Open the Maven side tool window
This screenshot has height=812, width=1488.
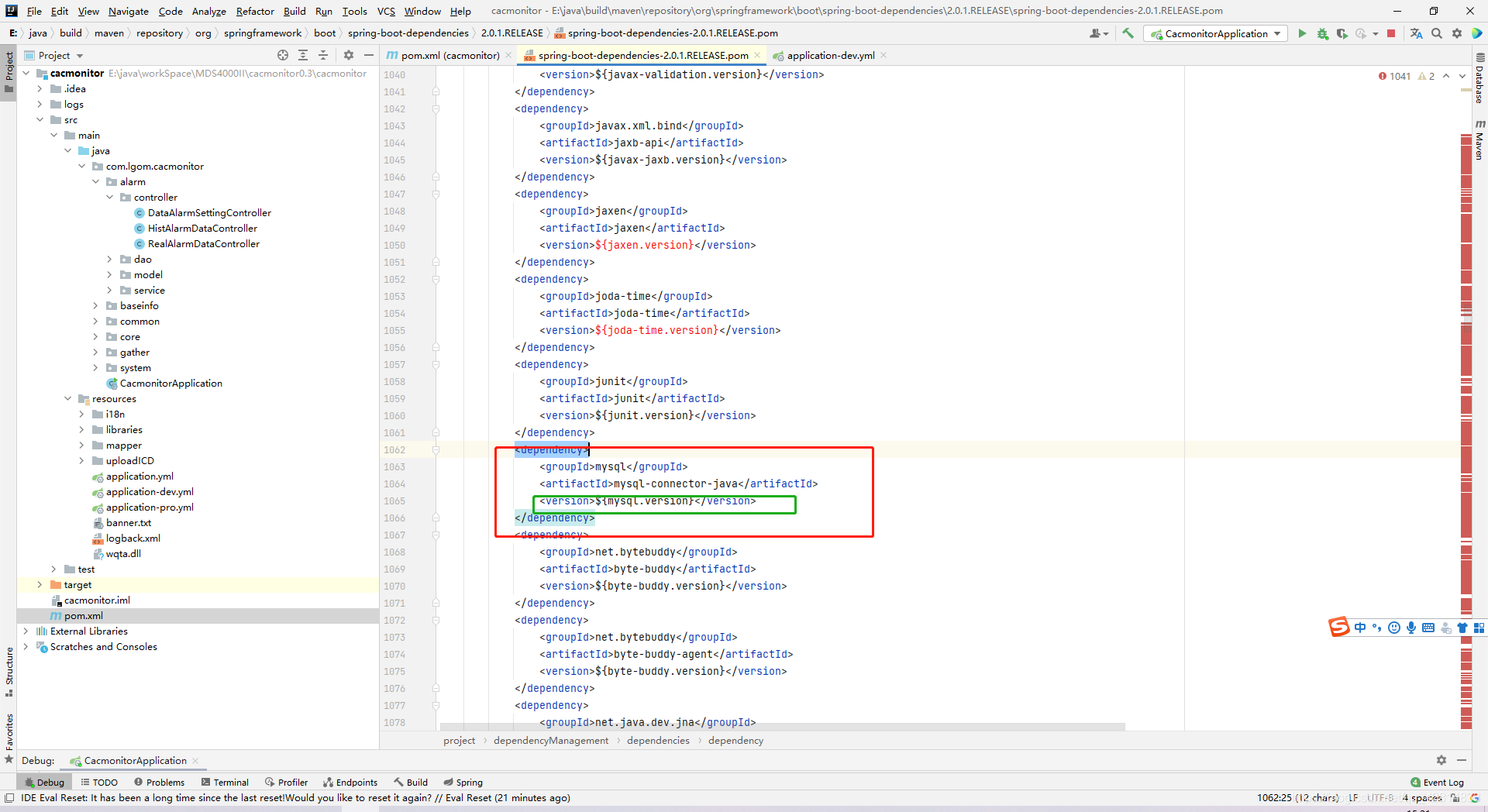[x=1479, y=140]
